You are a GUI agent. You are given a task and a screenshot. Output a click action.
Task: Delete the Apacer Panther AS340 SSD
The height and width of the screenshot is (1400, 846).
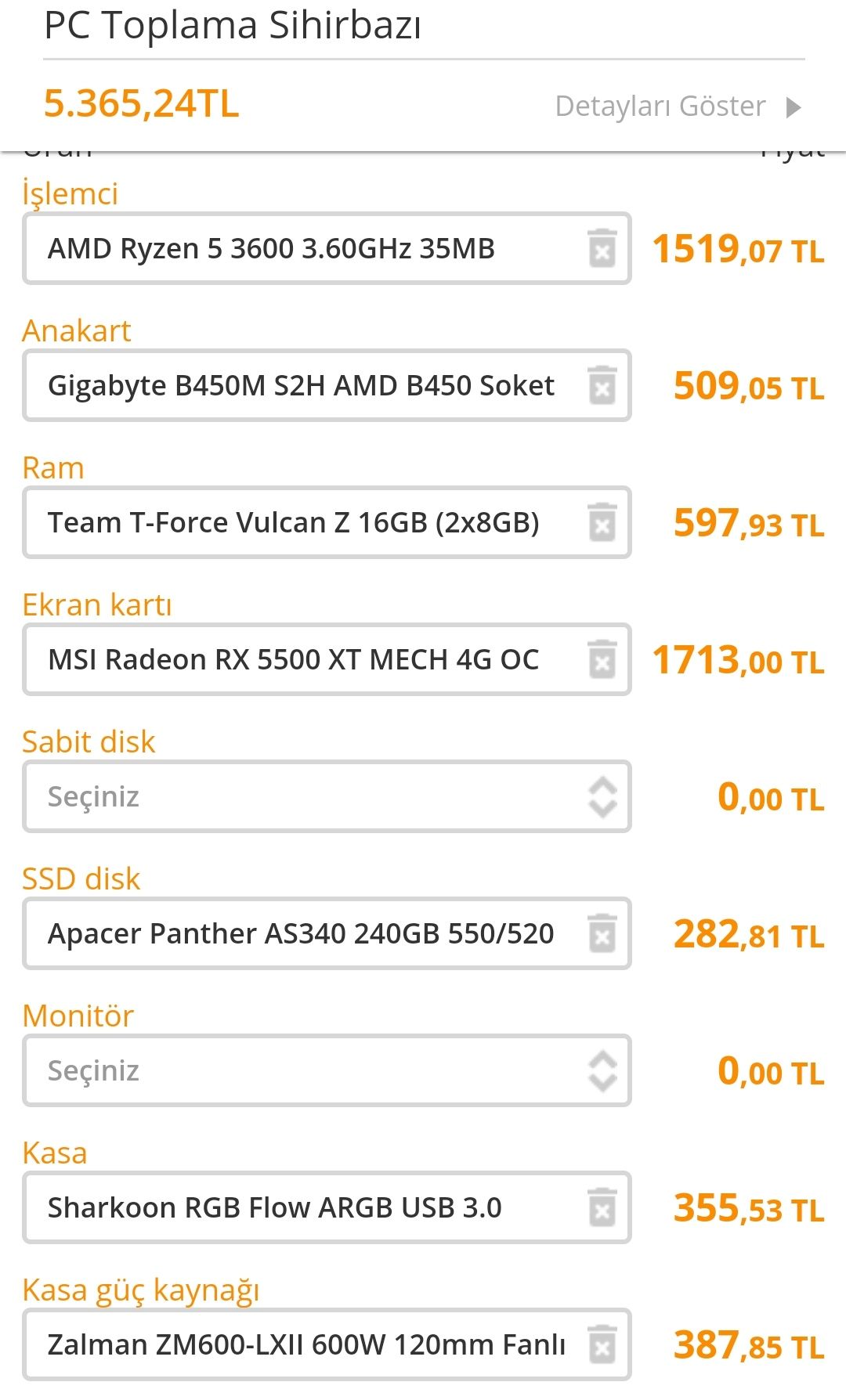click(602, 934)
